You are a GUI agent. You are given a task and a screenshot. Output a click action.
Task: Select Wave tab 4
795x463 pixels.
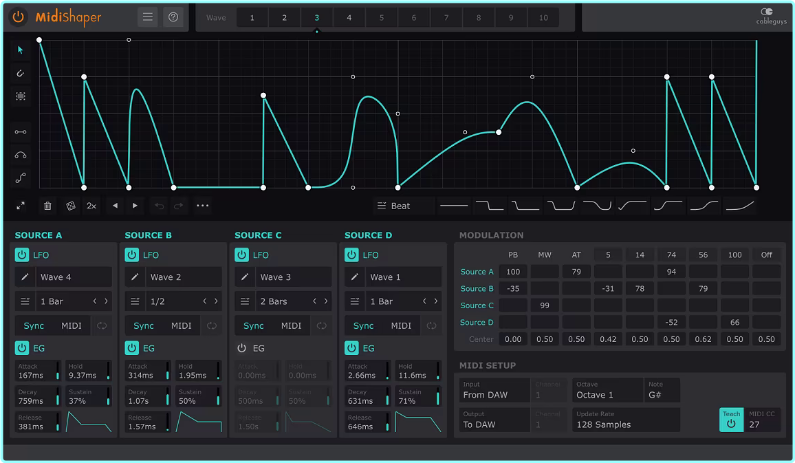tap(349, 18)
